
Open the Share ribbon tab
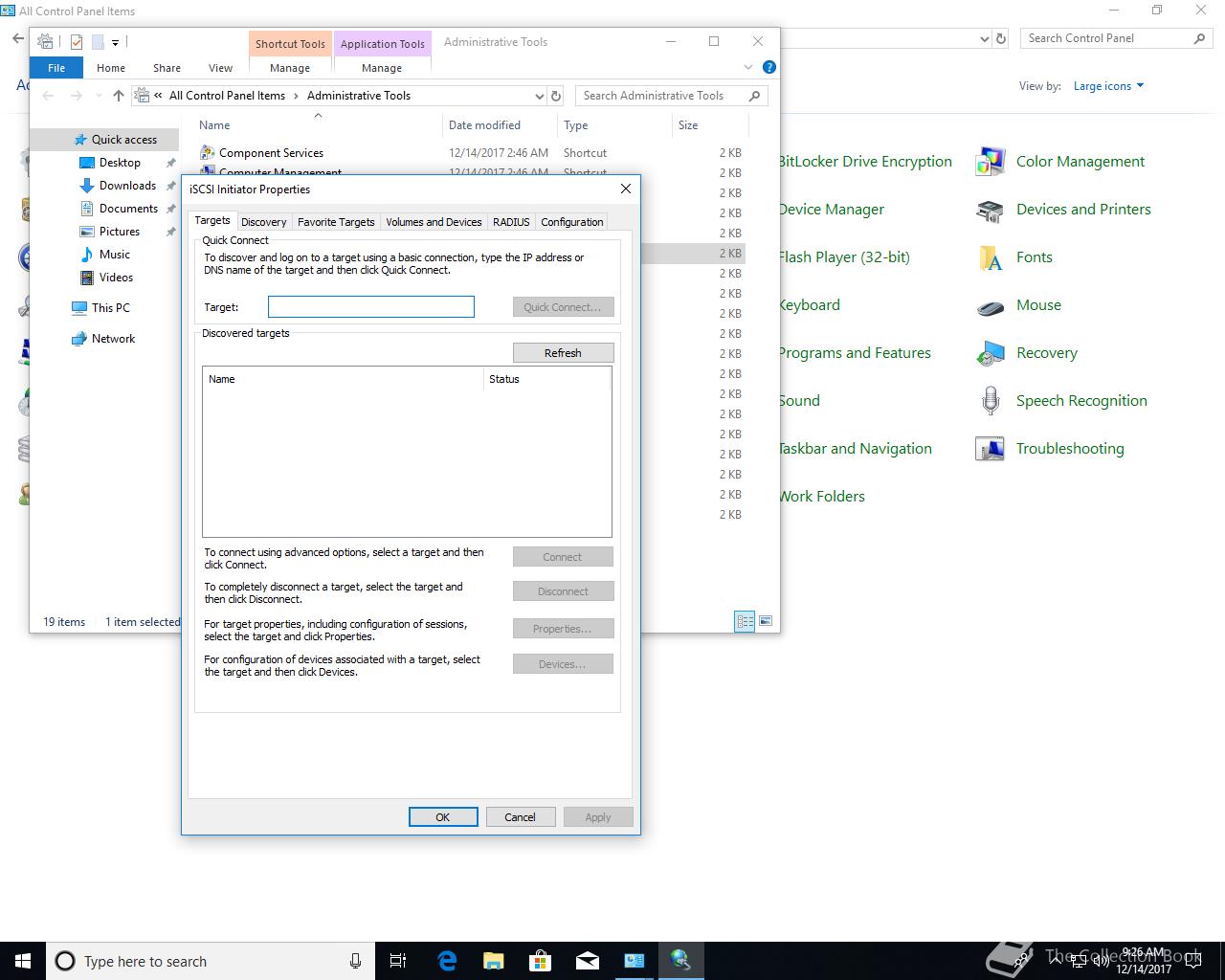pos(167,68)
